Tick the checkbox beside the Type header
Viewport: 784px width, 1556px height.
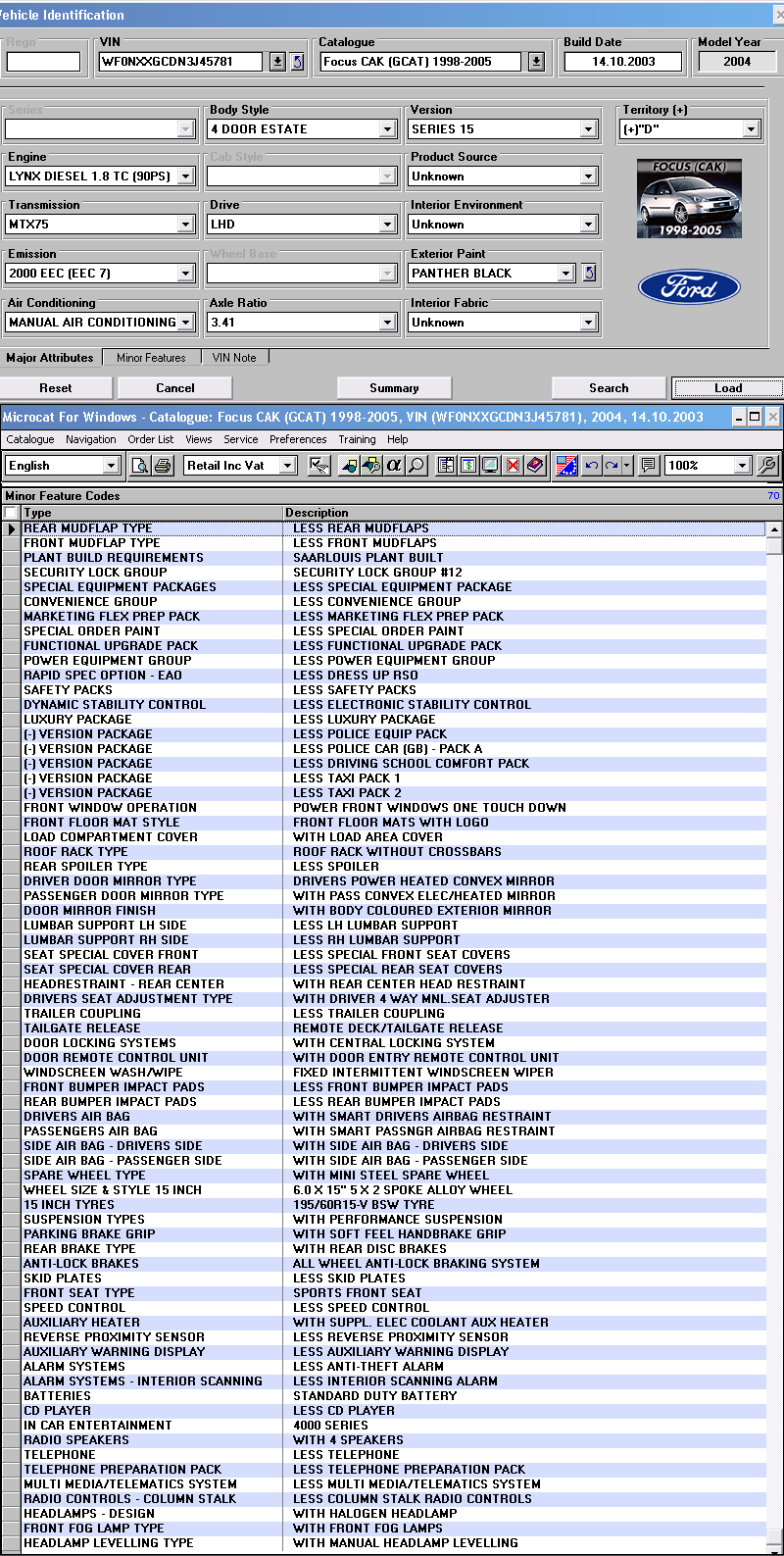click(11, 513)
